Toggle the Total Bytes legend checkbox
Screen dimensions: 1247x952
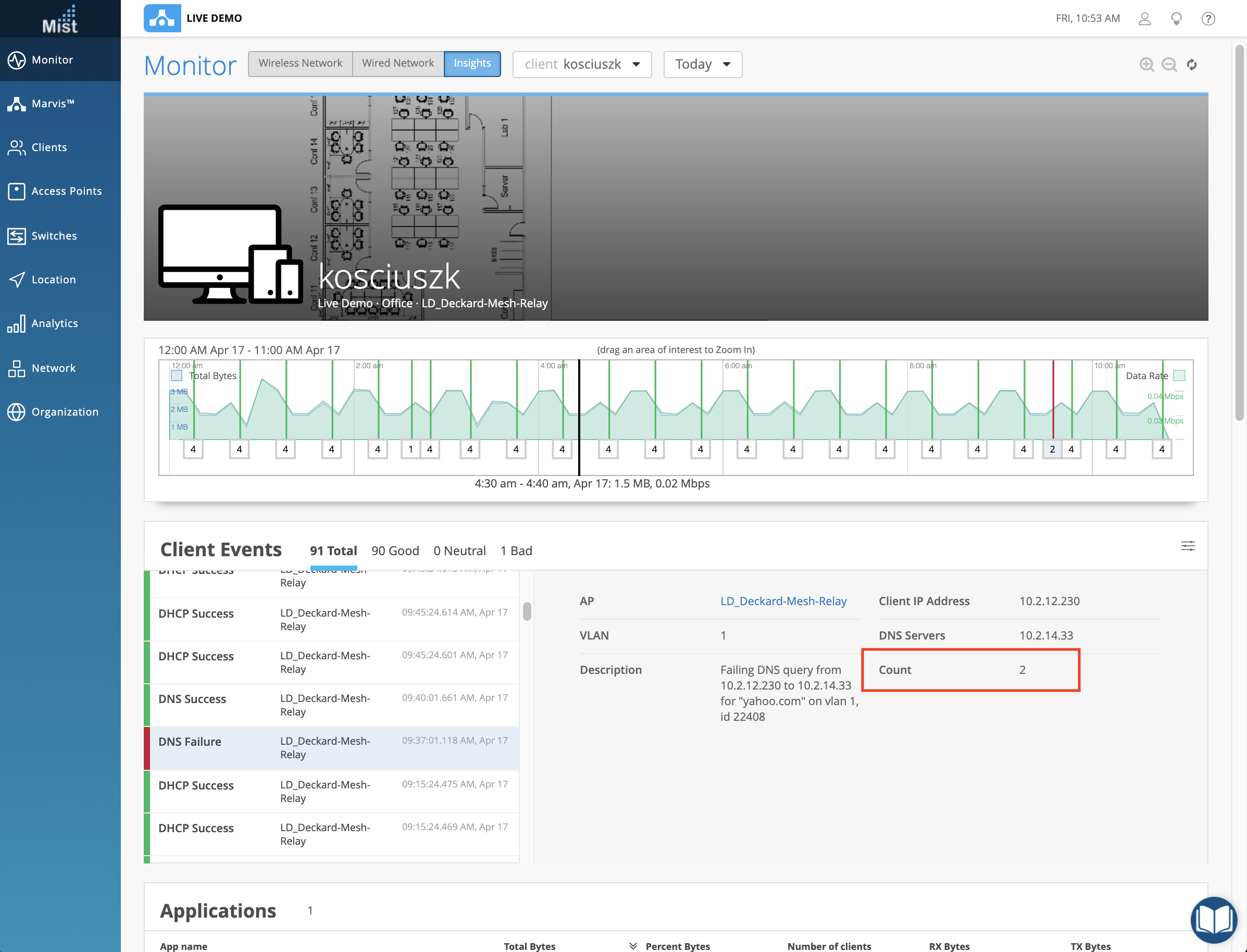(177, 375)
